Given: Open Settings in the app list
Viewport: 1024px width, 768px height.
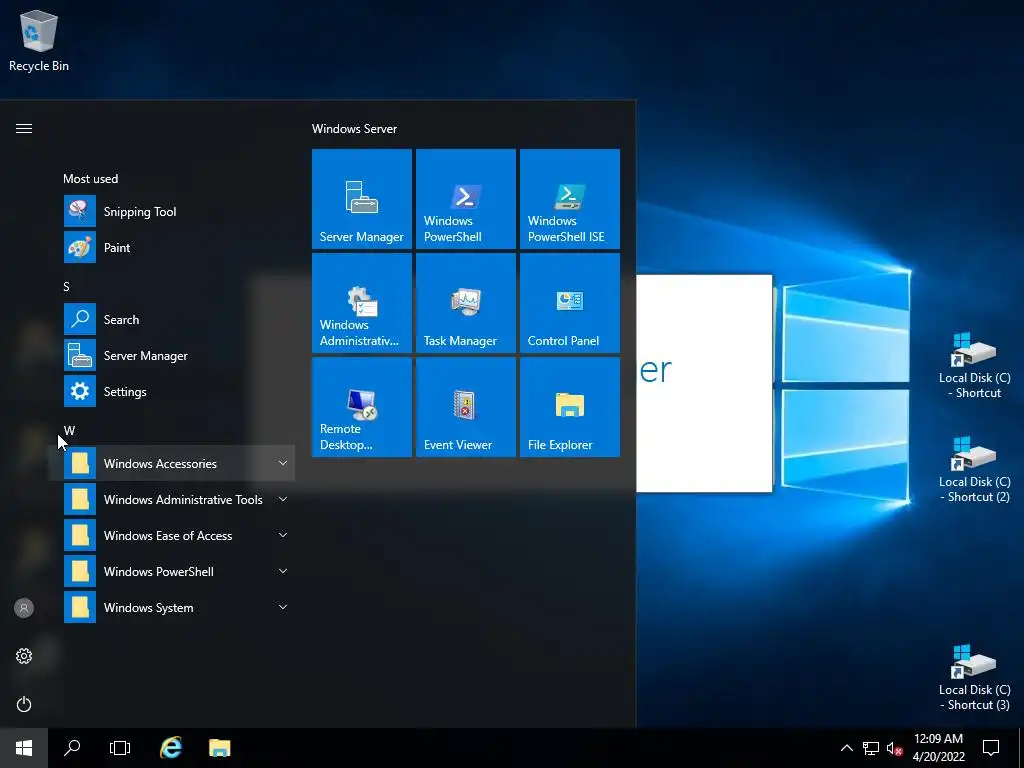Looking at the screenshot, I should (x=171, y=391).
